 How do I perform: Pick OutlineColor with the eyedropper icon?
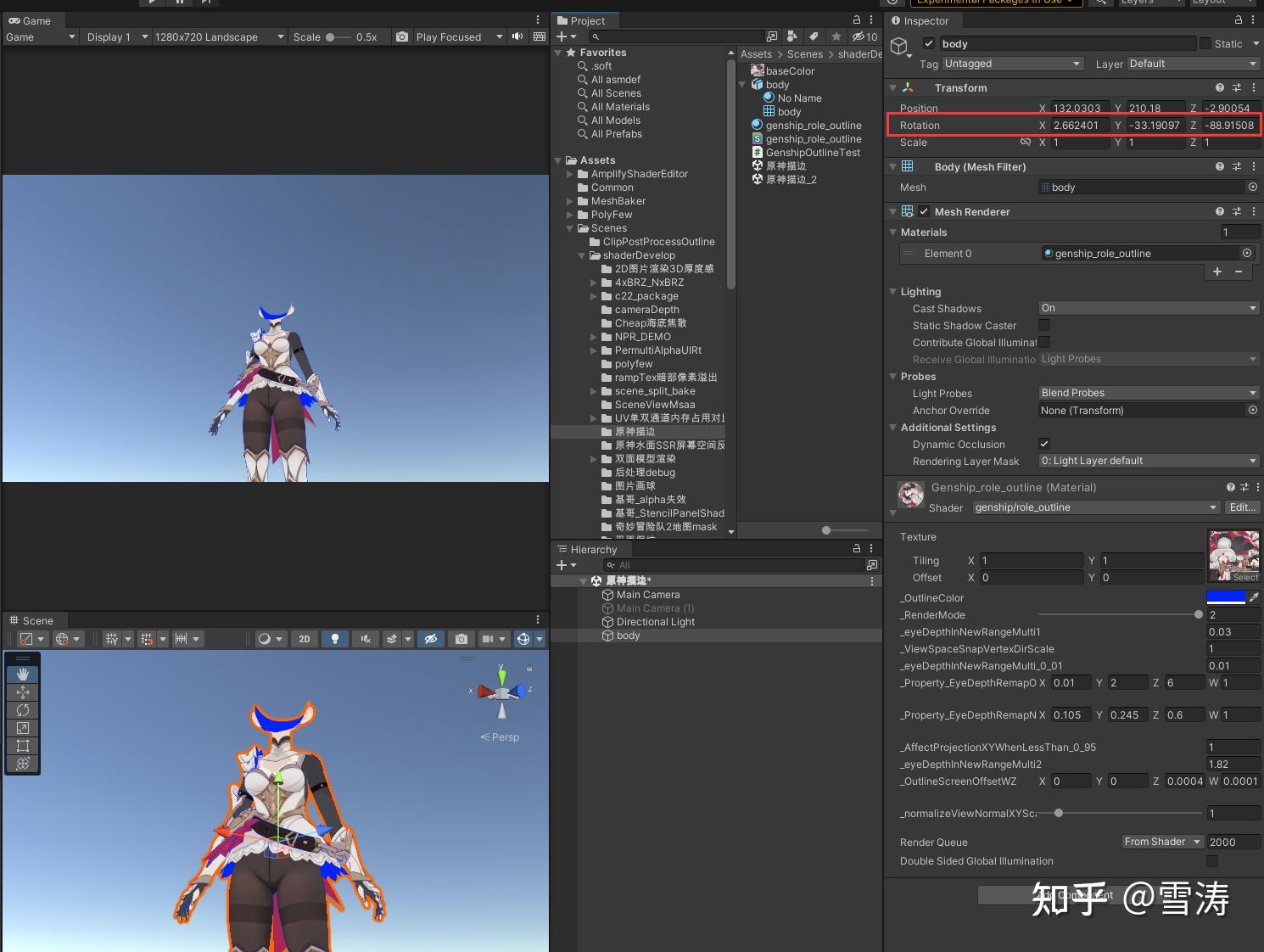click(x=1254, y=597)
